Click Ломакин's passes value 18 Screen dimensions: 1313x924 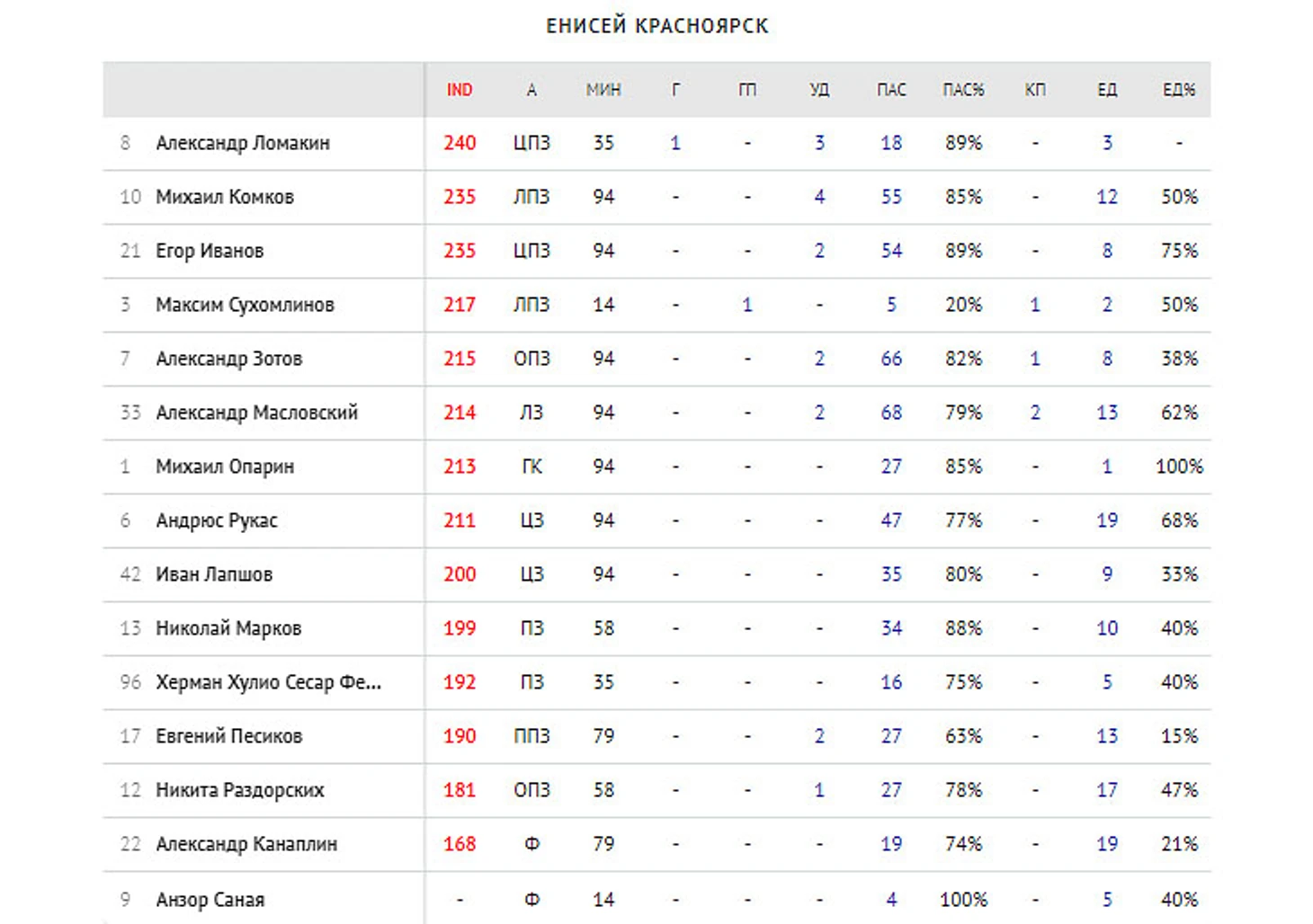(x=891, y=143)
